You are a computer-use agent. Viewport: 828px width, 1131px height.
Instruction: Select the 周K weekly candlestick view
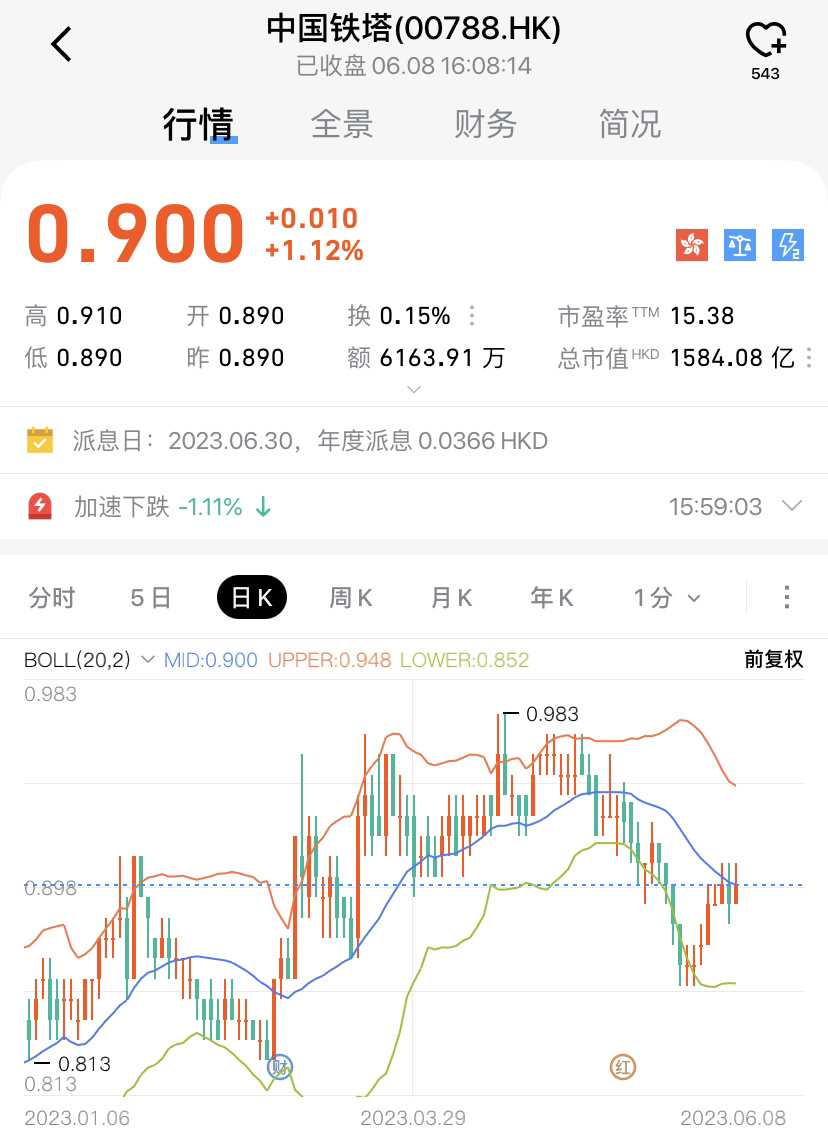[351, 598]
